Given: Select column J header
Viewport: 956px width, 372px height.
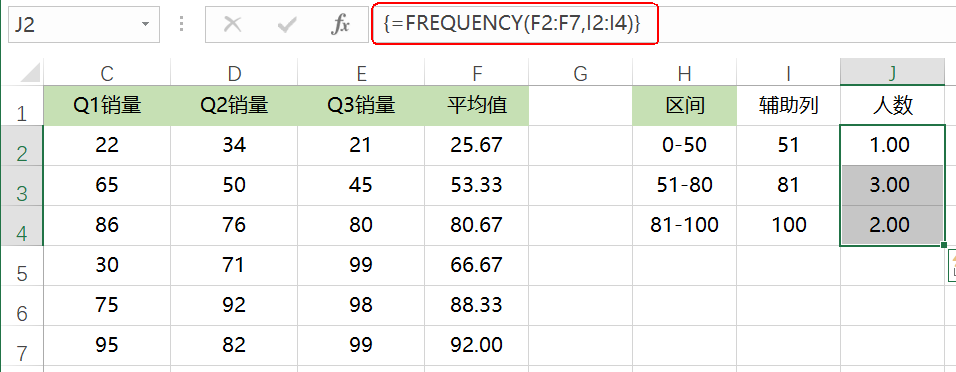Looking at the screenshot, I should coord(892,74).
